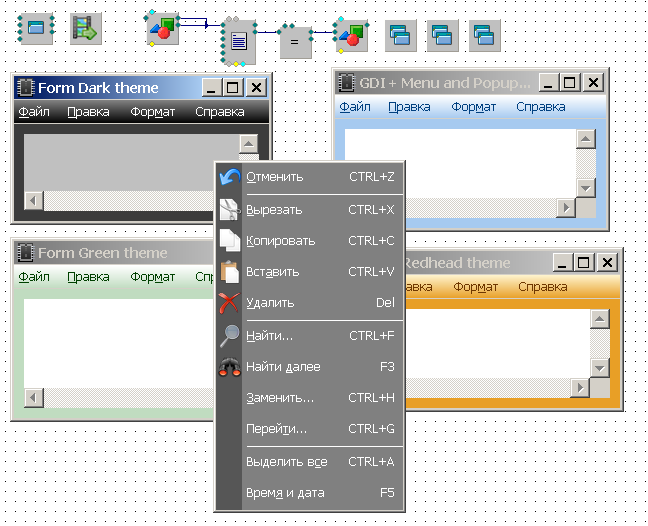Open Справка menu in Redhead theme window

click(x=543, y=287)
